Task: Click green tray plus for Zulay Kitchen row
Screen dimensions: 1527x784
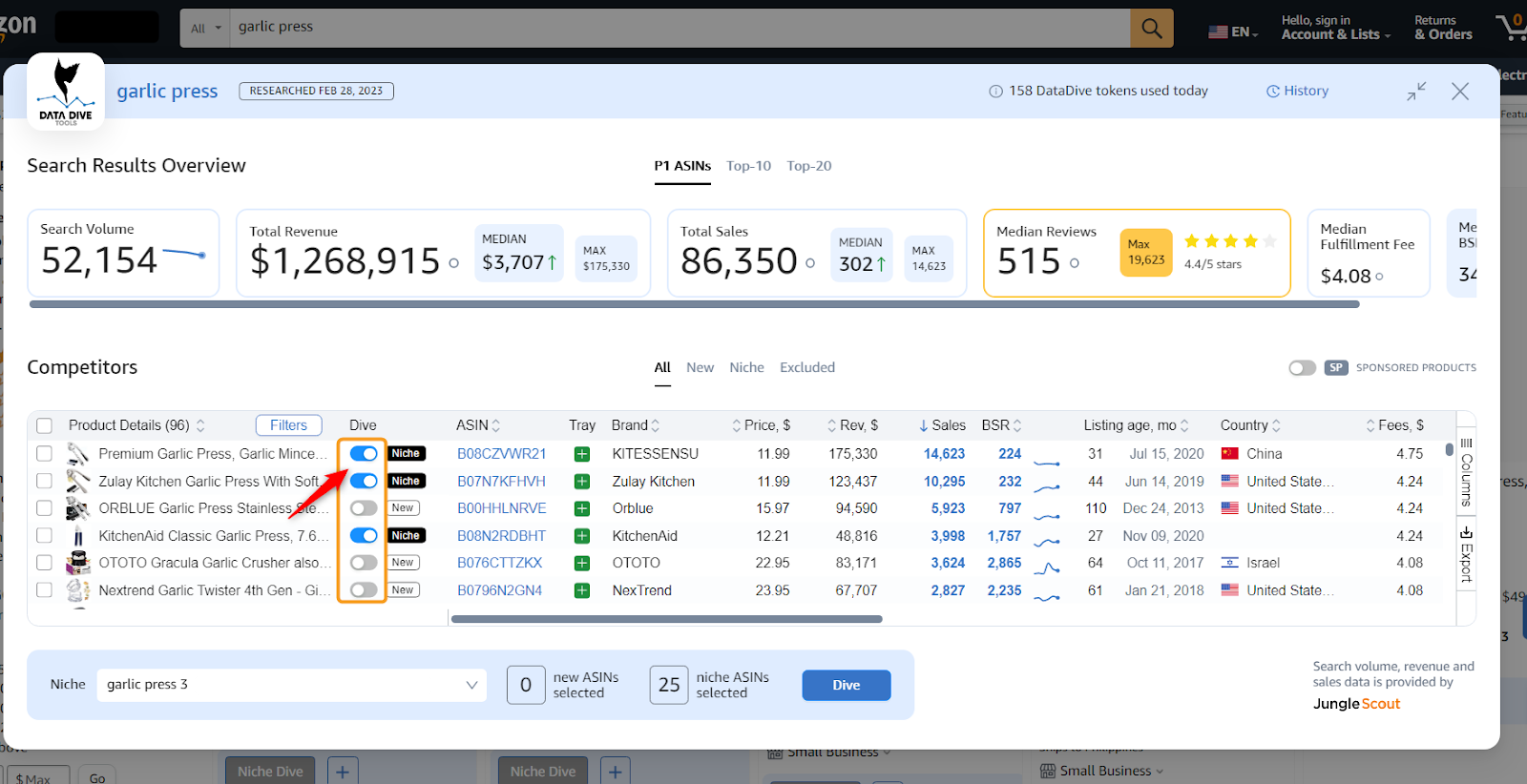Action: pyautogui.click(x=581, y=482)
